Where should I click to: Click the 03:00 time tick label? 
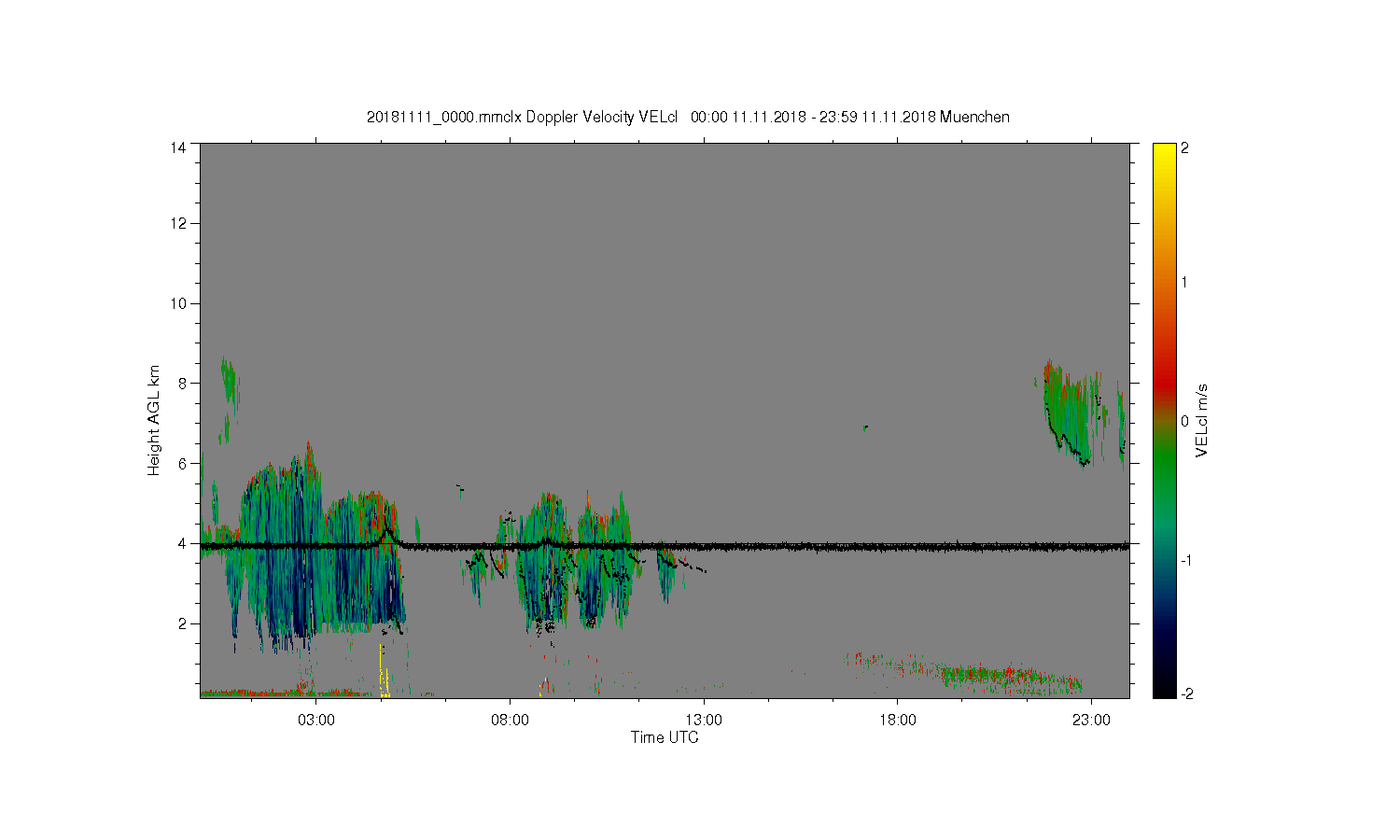click(x=316, y=721)
